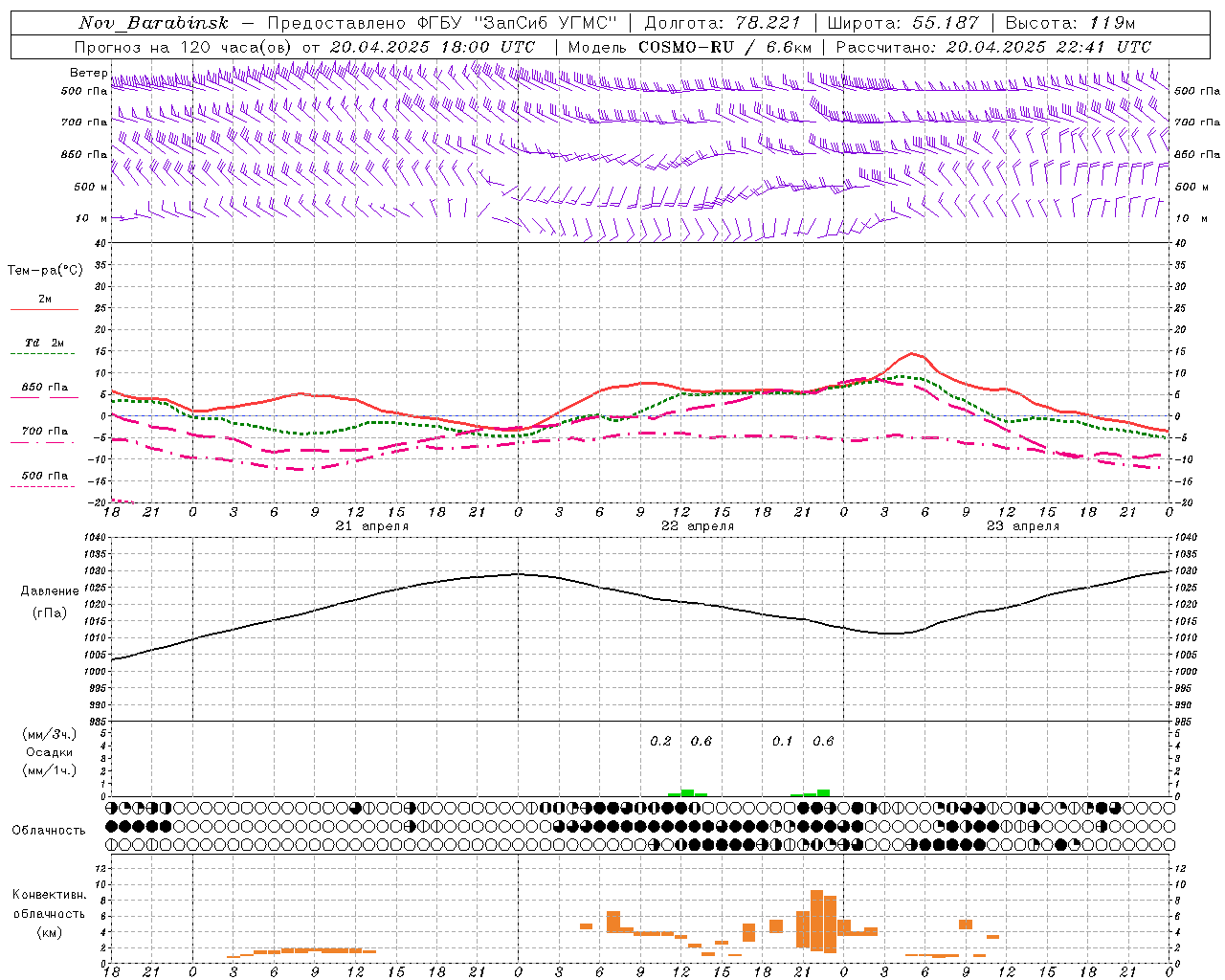Click the tallest green precipitation bar on 22 апреля

pos(687,792)
